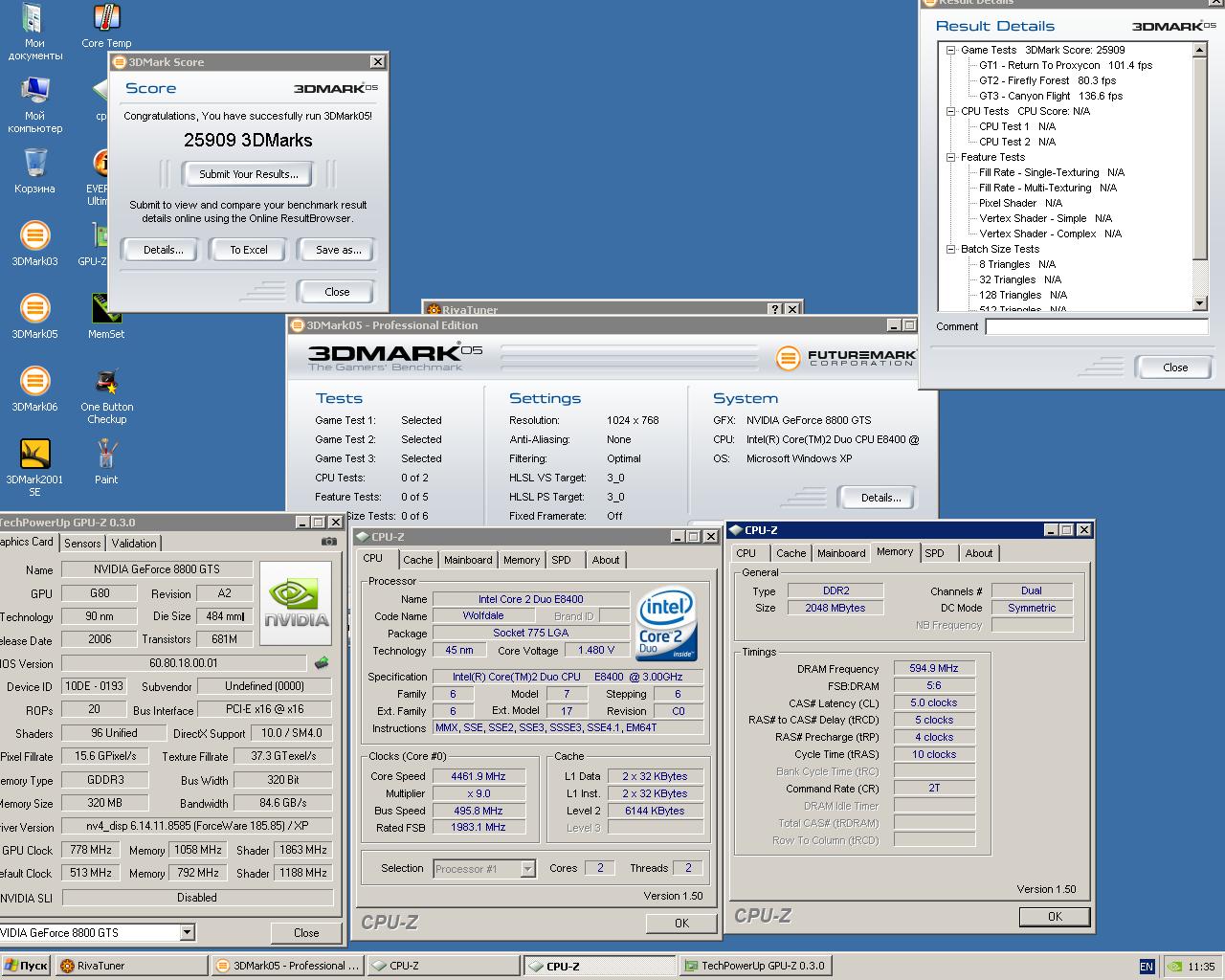Click Submit Your Results button

click(x=249, y=174)
